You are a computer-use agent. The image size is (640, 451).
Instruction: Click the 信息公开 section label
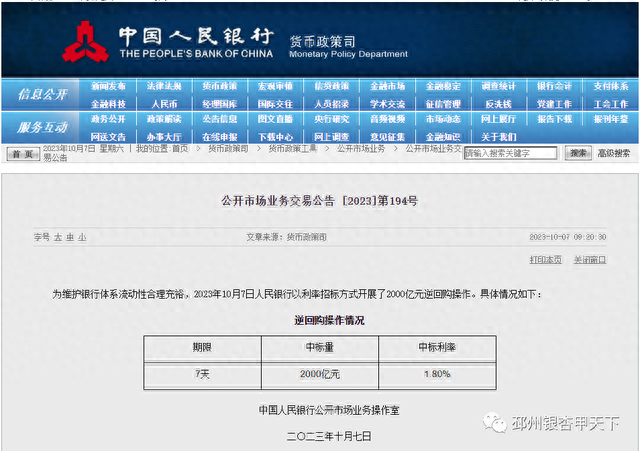(42, 95)
